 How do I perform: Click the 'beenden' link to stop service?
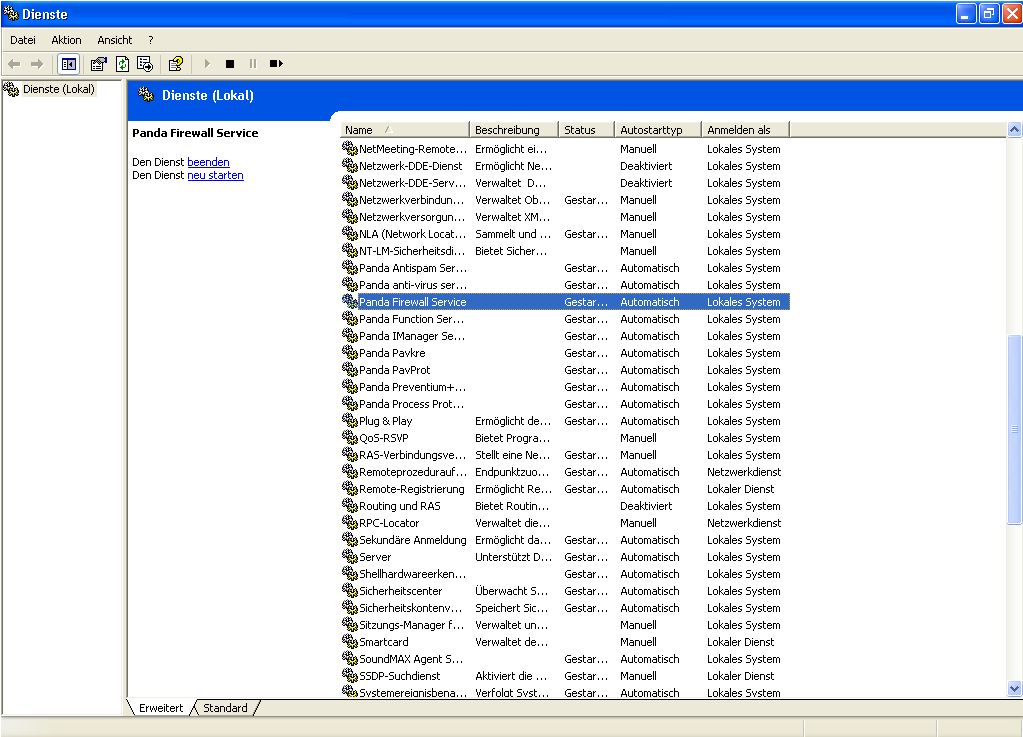click(208, 162)
